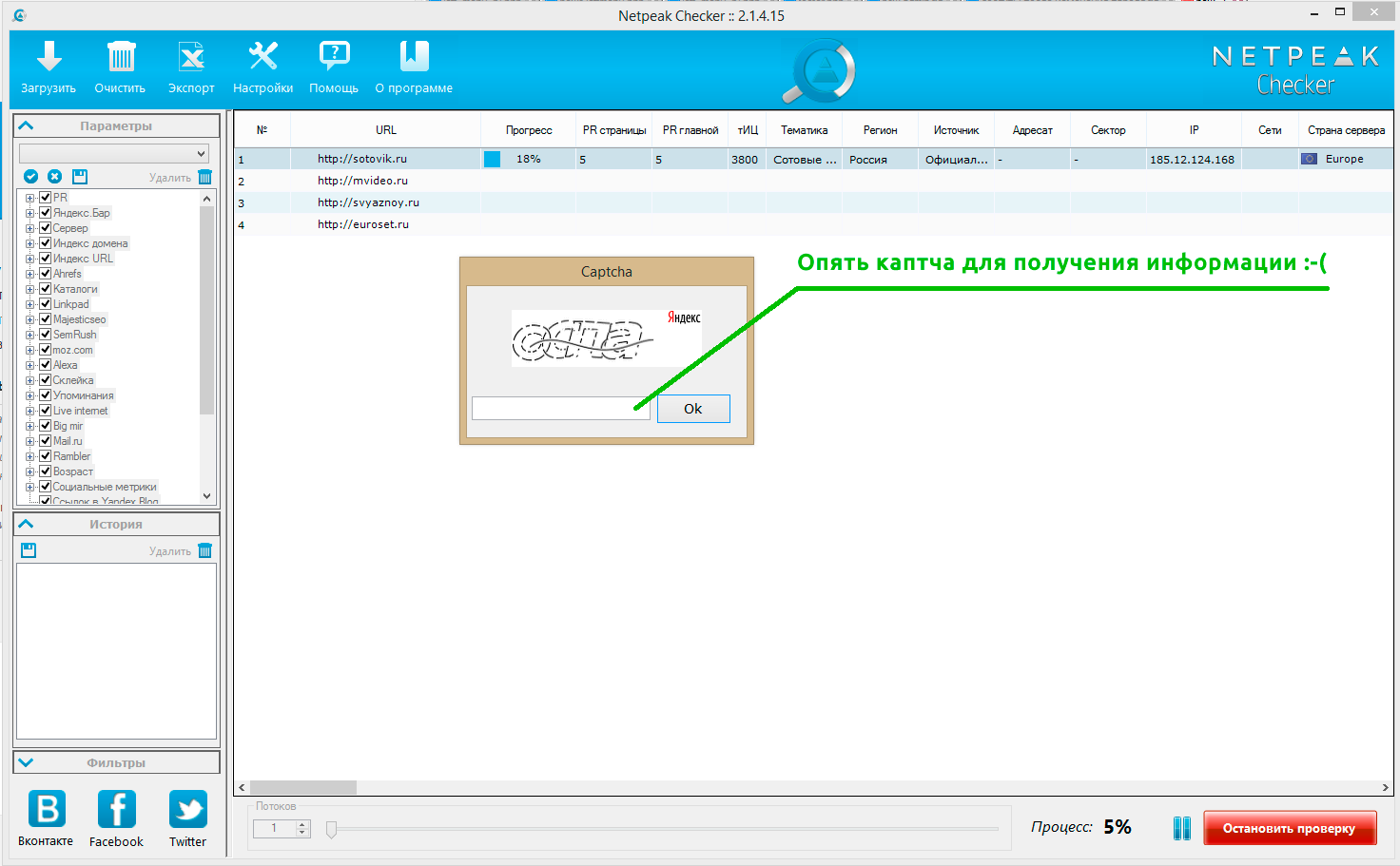
Task: Toggle the Социальные метрики checkbox
Action: [45, 487]
